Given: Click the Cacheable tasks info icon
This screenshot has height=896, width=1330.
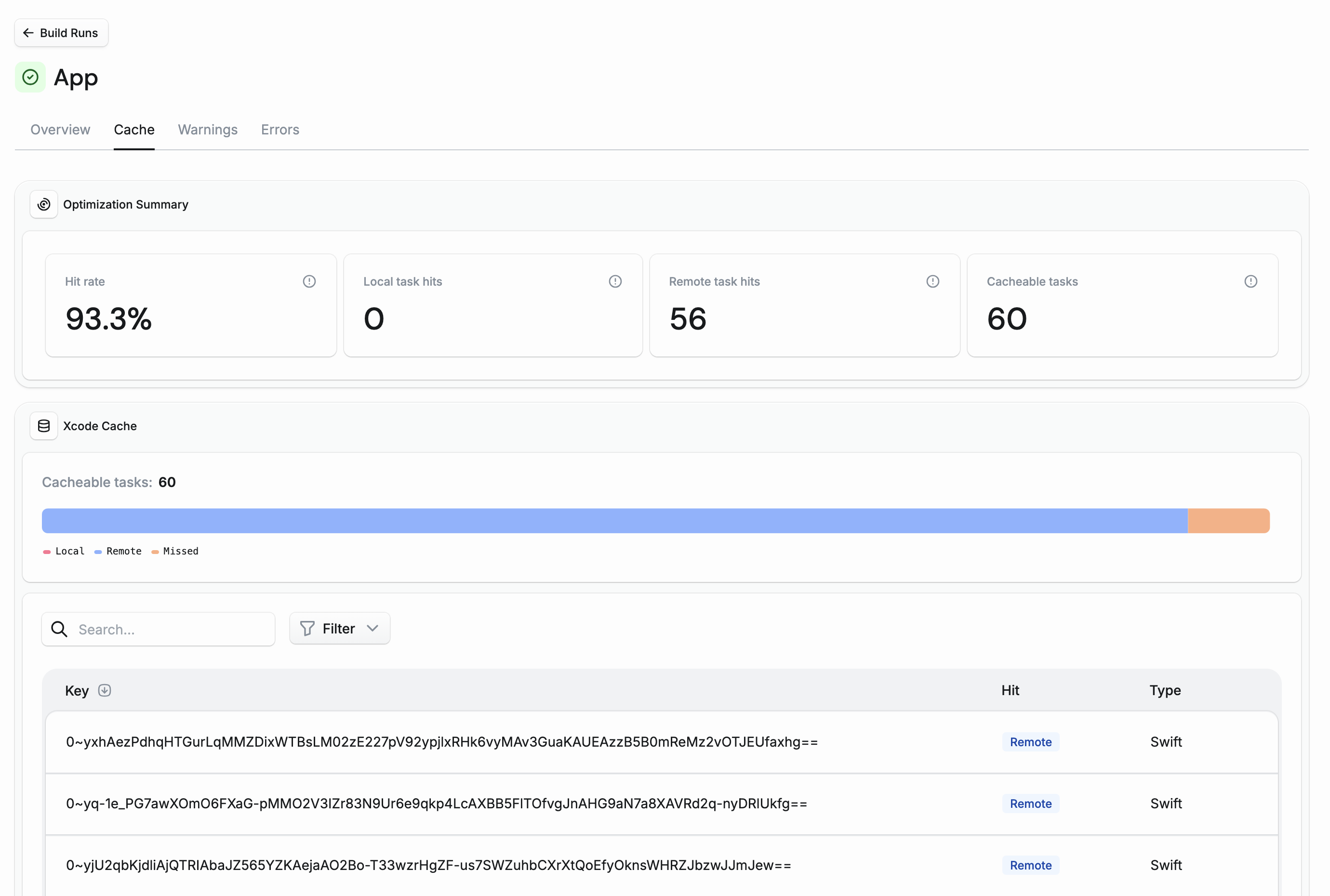Looking at the screenshot, I should [x=1250, y=280].
